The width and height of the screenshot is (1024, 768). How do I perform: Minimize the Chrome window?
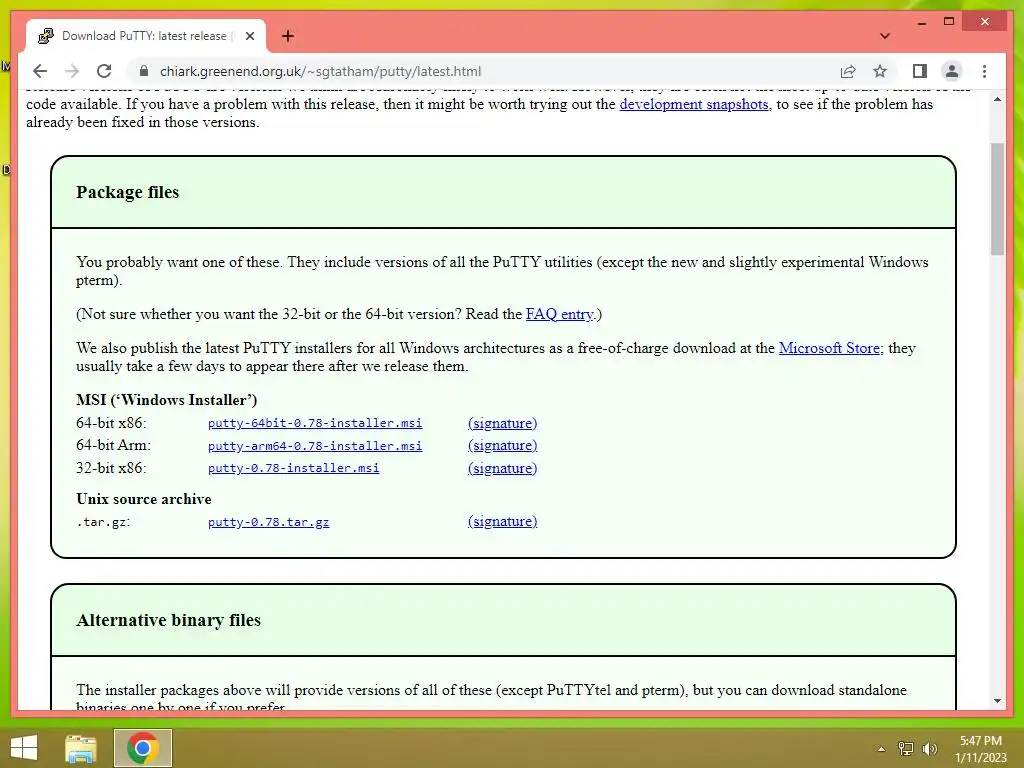pos(921,22)
